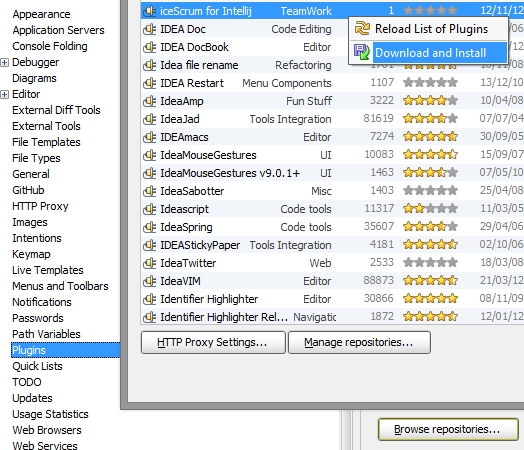Open TODO settings
Viewport: 524px width, 450px height.
tap(27, 383)
